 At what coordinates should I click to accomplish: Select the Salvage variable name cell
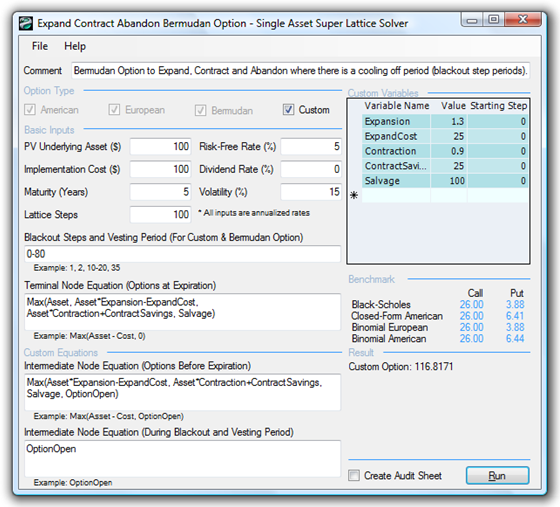[x=396, y=181]
